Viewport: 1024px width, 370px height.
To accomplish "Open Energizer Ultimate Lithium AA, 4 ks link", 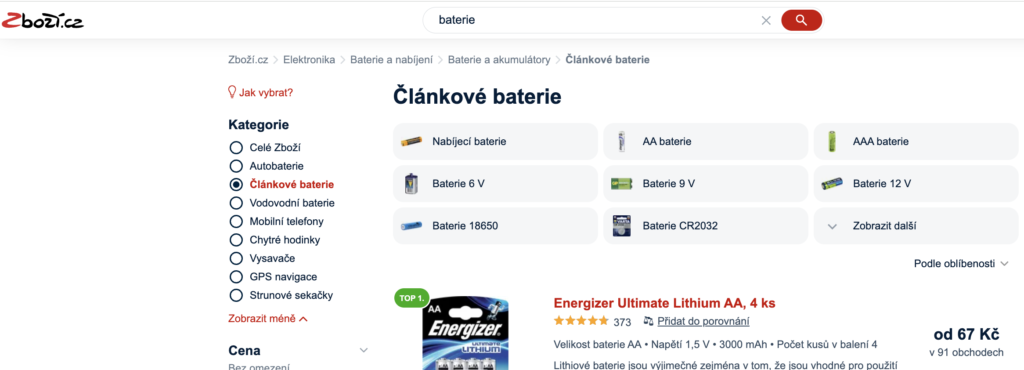I will (664, 303).
